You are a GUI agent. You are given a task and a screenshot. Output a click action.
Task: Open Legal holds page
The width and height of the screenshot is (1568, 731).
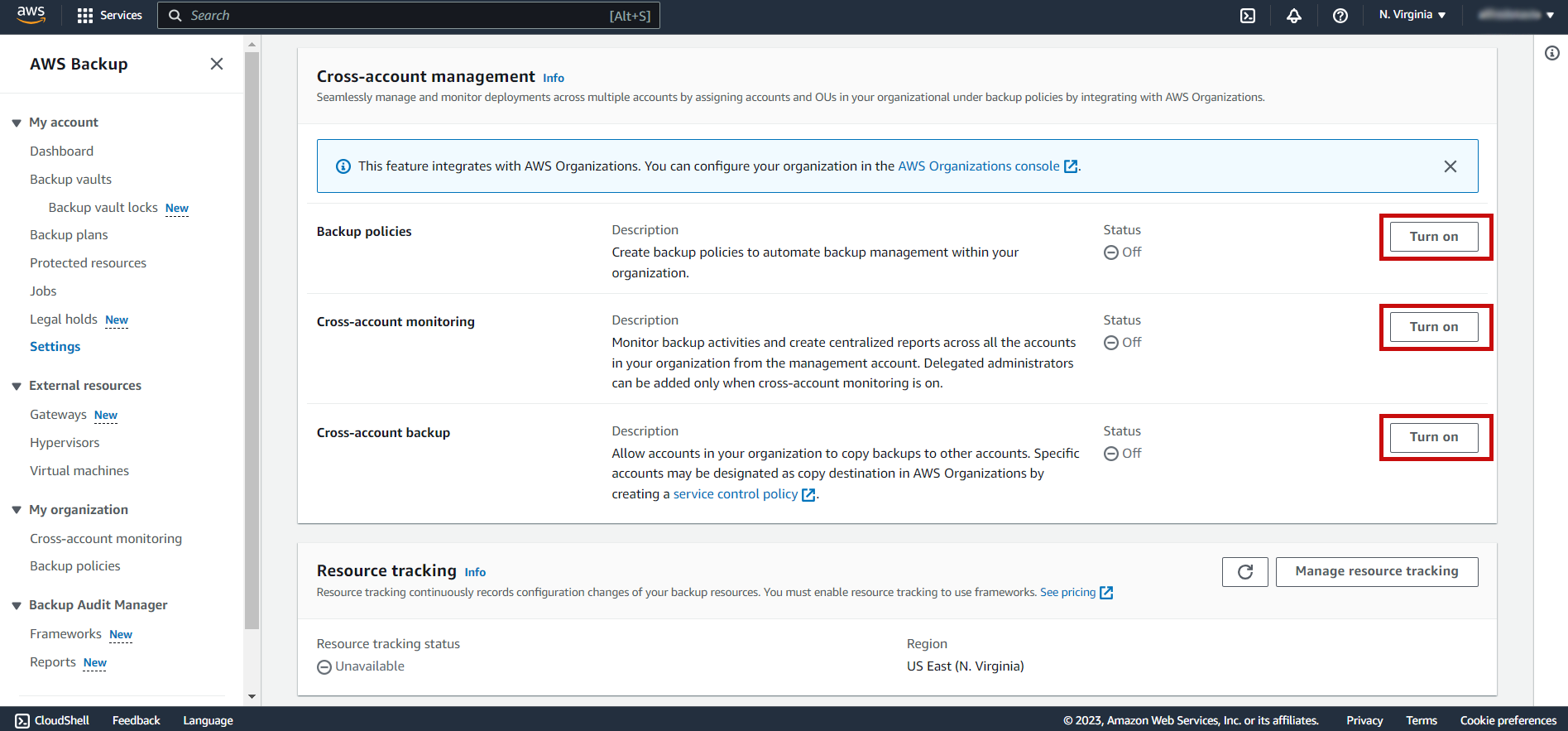point(64,319)
